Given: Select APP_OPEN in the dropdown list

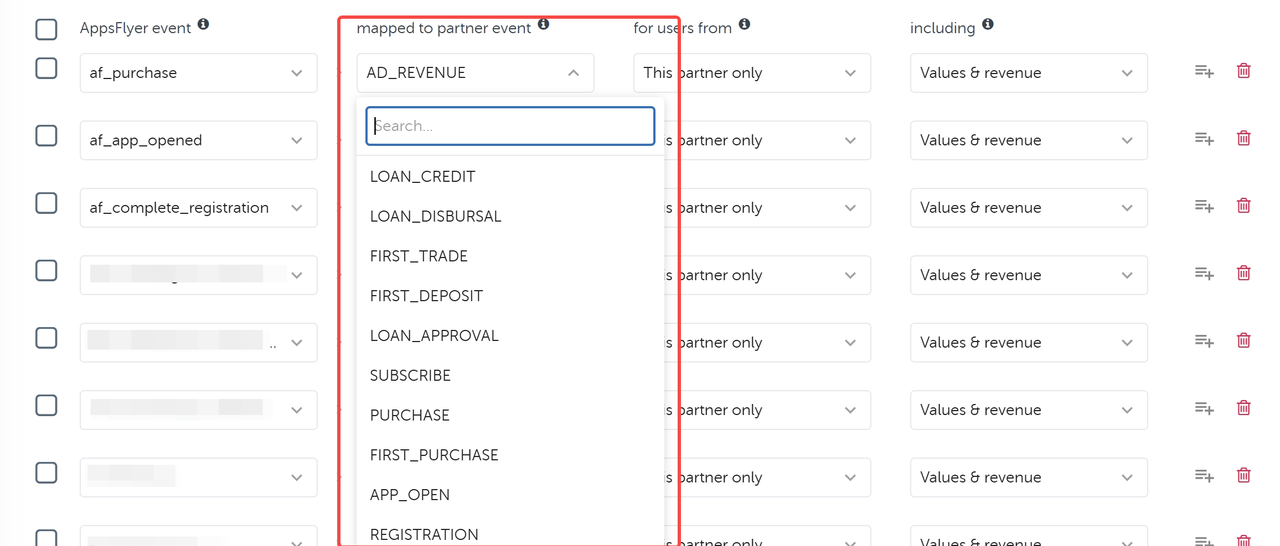Looking at the screenshot, I should (410, 495).
